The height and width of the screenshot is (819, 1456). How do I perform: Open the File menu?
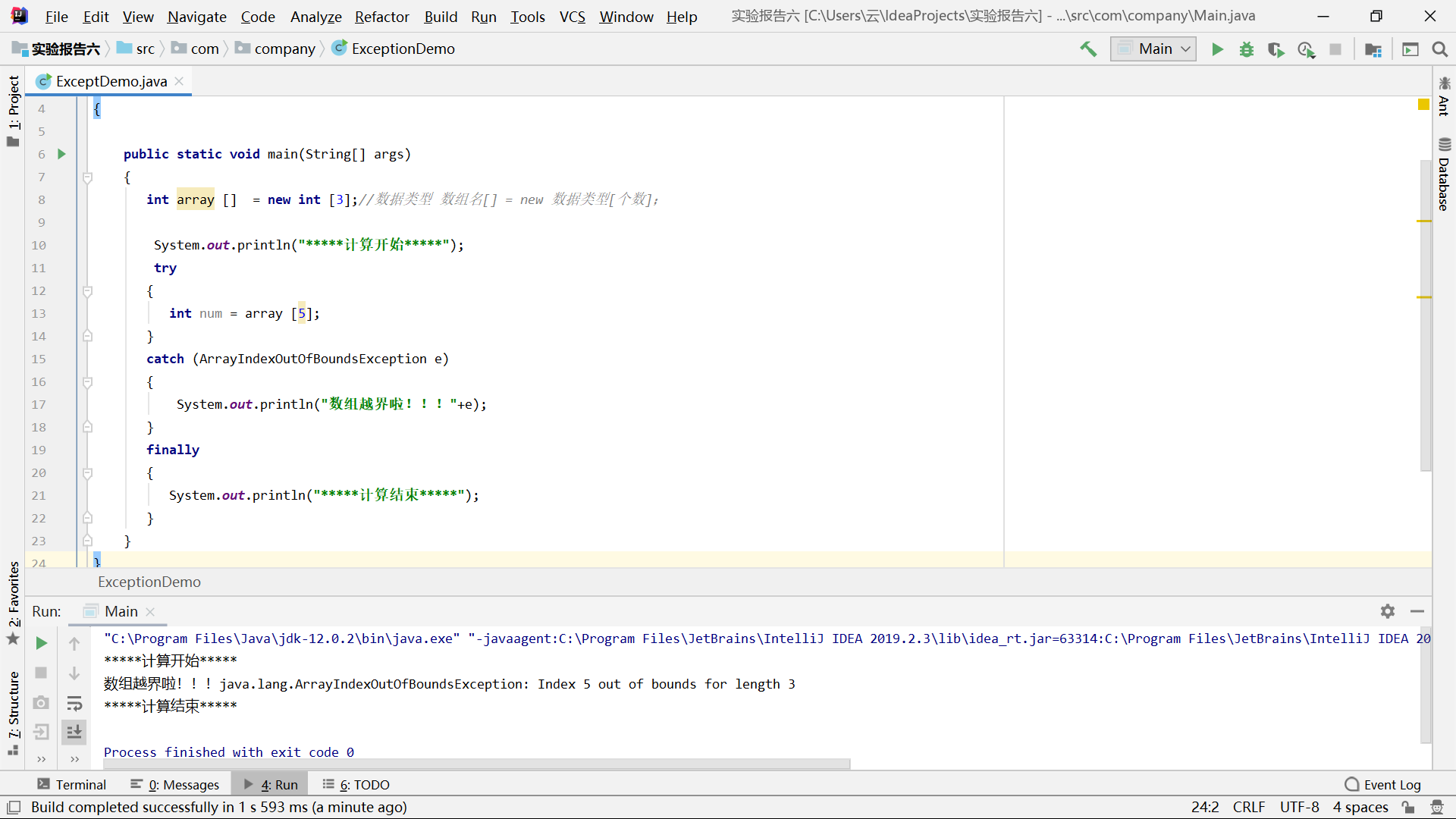click(56, 17)
